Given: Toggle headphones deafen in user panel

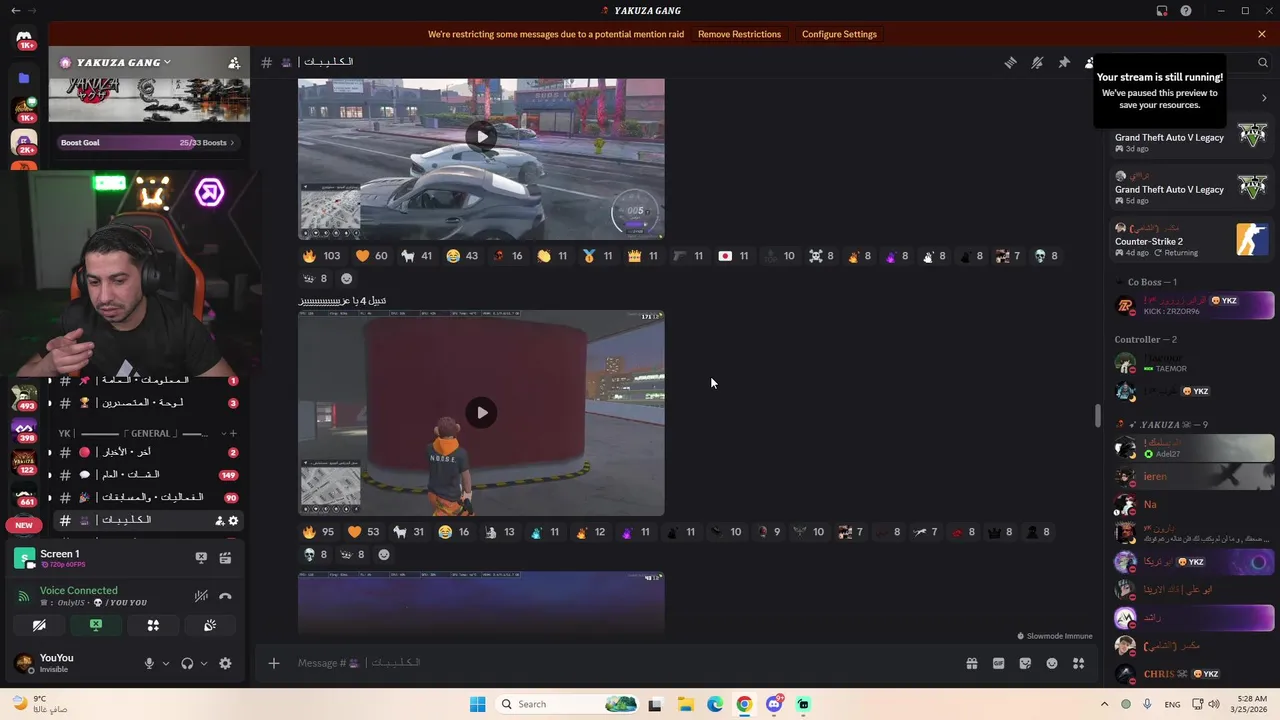Looking at the screenshot, I should 187,663.
